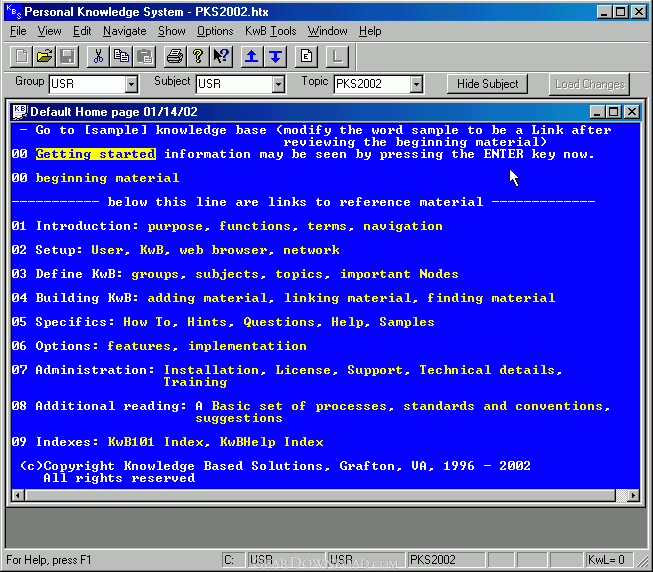
Task: Open the Navigate menu
Action: click(x=125, y=31)
